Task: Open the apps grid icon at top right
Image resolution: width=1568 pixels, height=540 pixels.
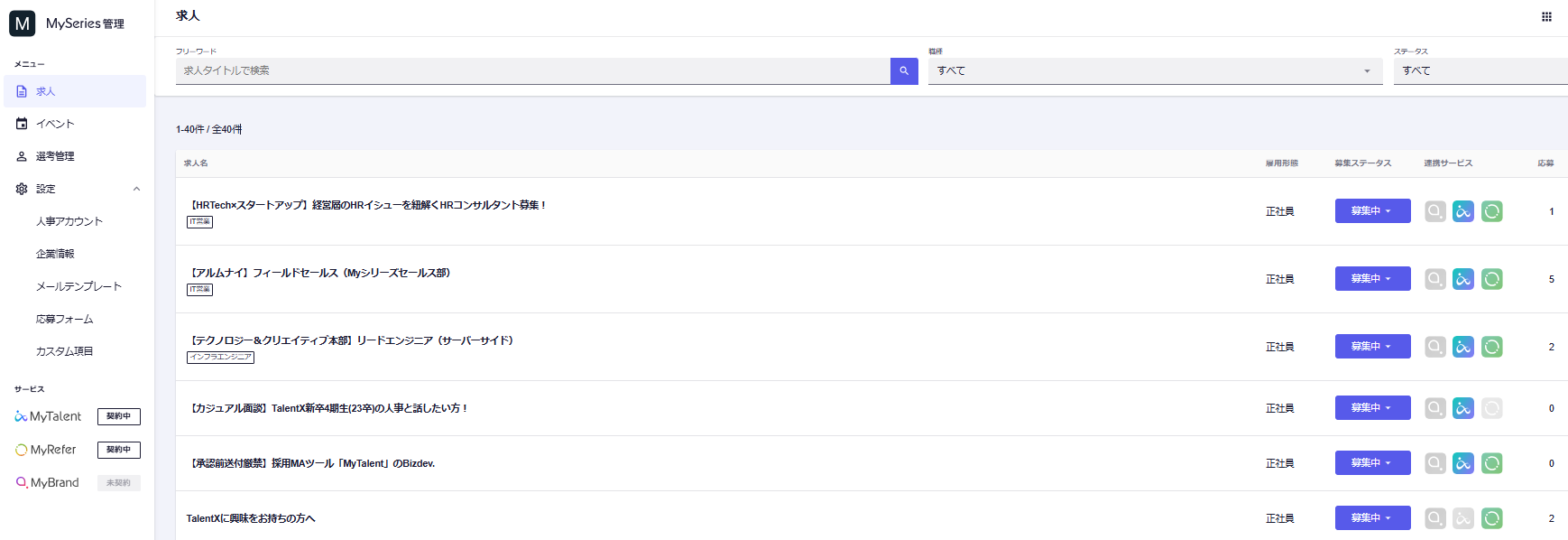Action: click(x=1546, y=16)
